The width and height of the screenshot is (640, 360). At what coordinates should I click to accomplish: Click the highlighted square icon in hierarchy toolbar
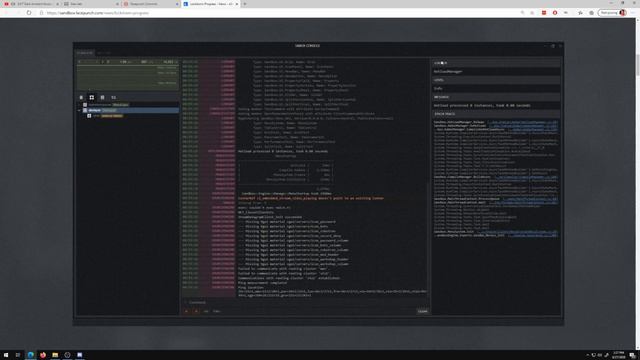coord(92,98)
